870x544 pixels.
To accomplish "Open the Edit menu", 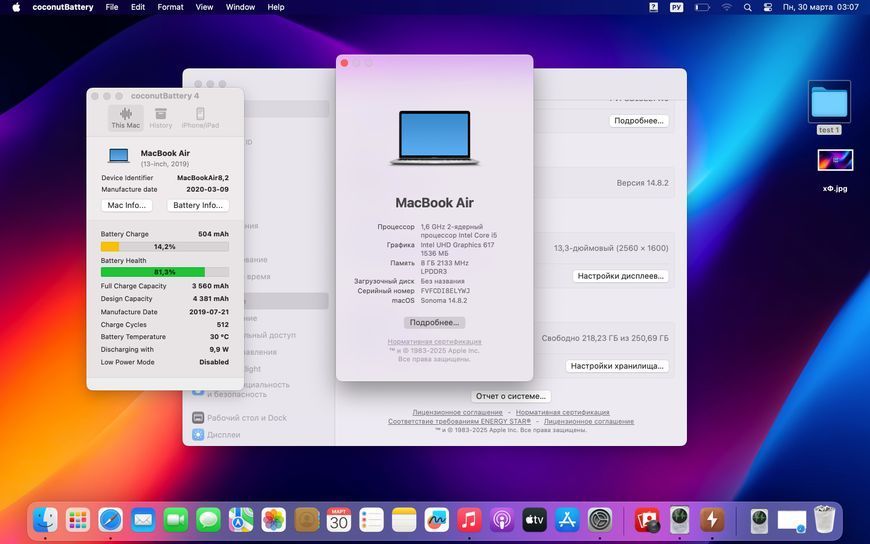I will pyautogui.click(x=138, y=7).
